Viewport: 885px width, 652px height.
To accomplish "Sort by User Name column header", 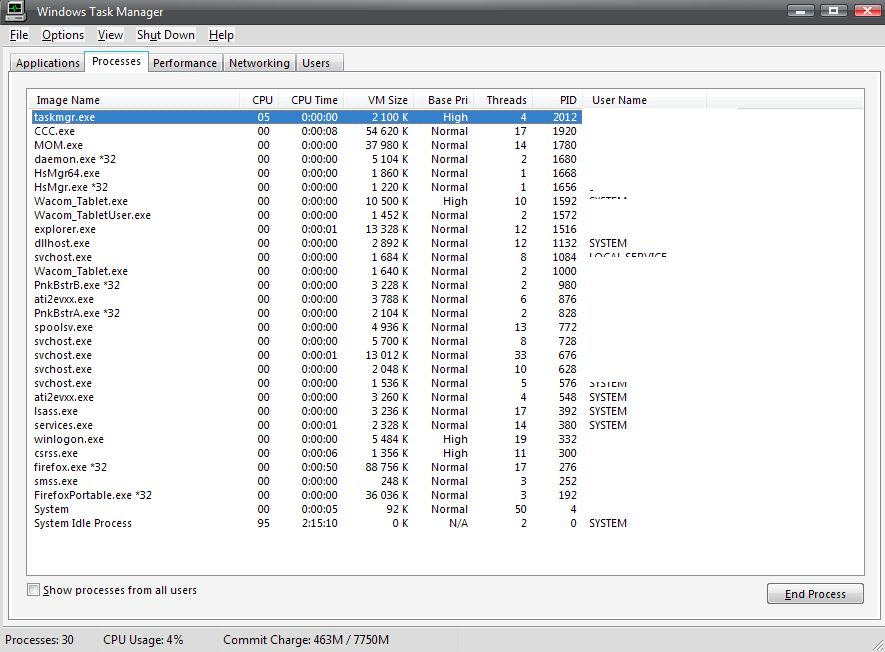I will (x=643, y=100).
